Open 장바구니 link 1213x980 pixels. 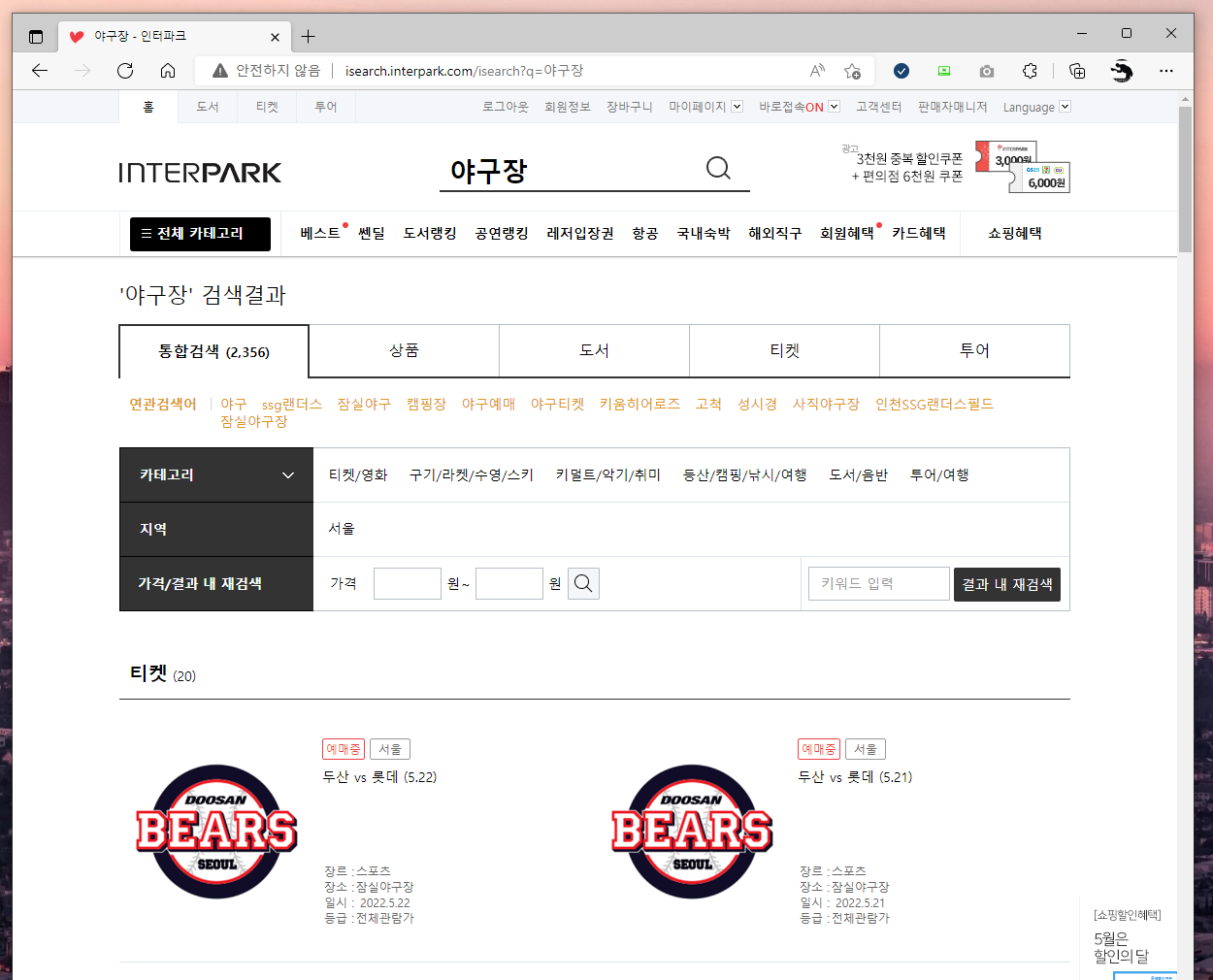click(x=630, y=107)
